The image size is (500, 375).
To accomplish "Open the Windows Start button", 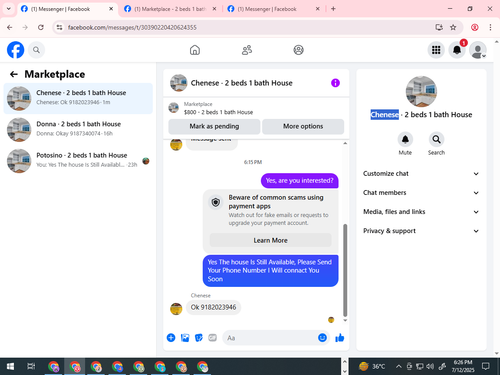I will (10, 366).
